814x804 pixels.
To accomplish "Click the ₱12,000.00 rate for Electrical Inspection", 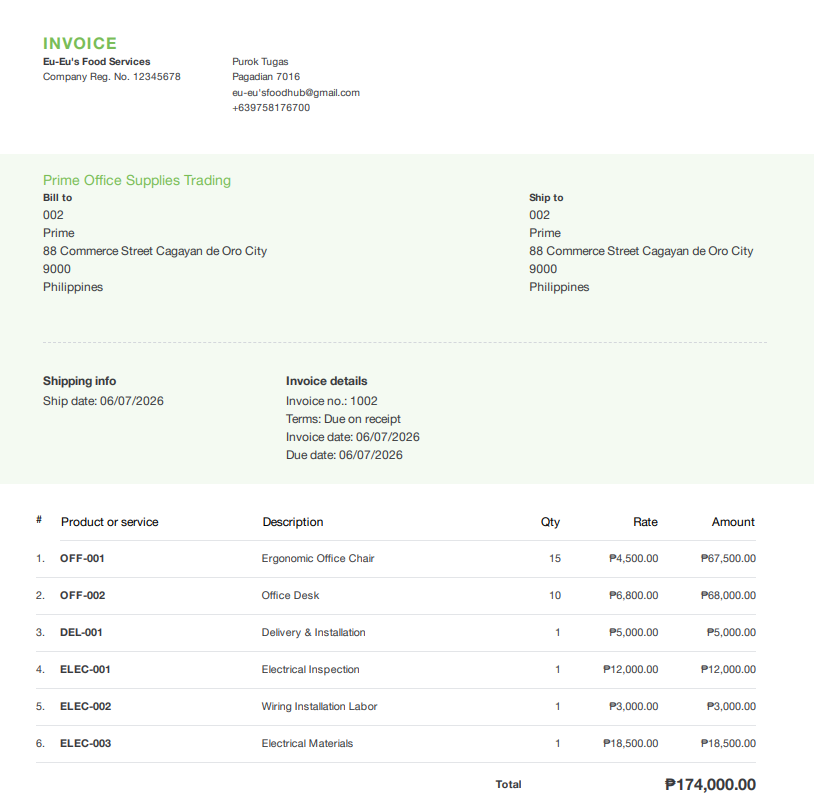I will [630, 669].
